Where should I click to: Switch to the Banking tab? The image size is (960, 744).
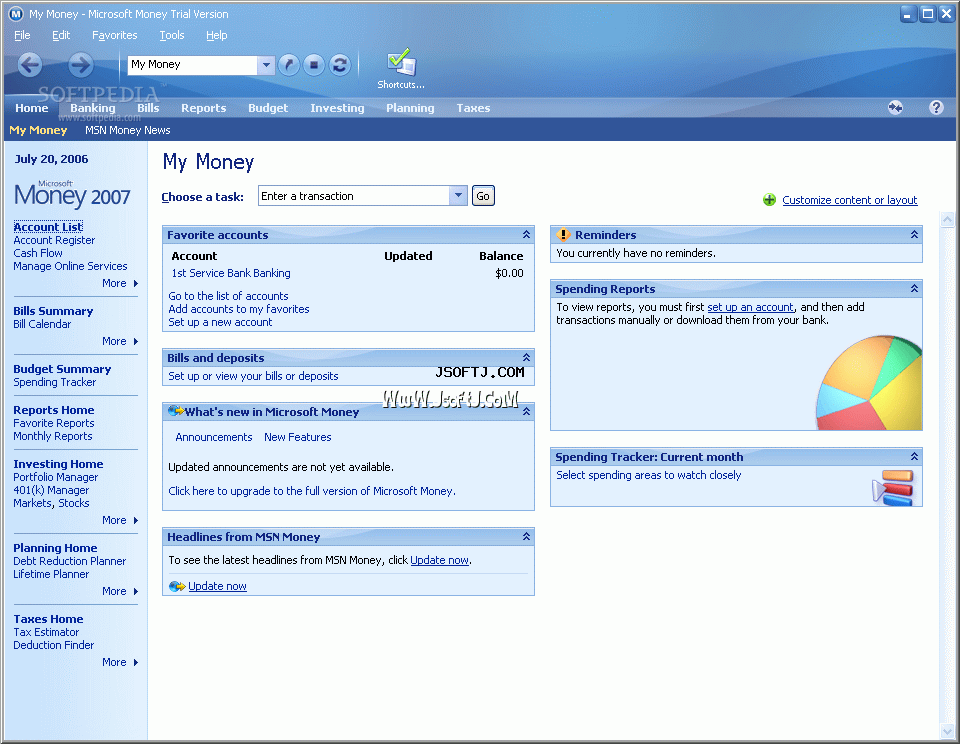coord(92,108)
